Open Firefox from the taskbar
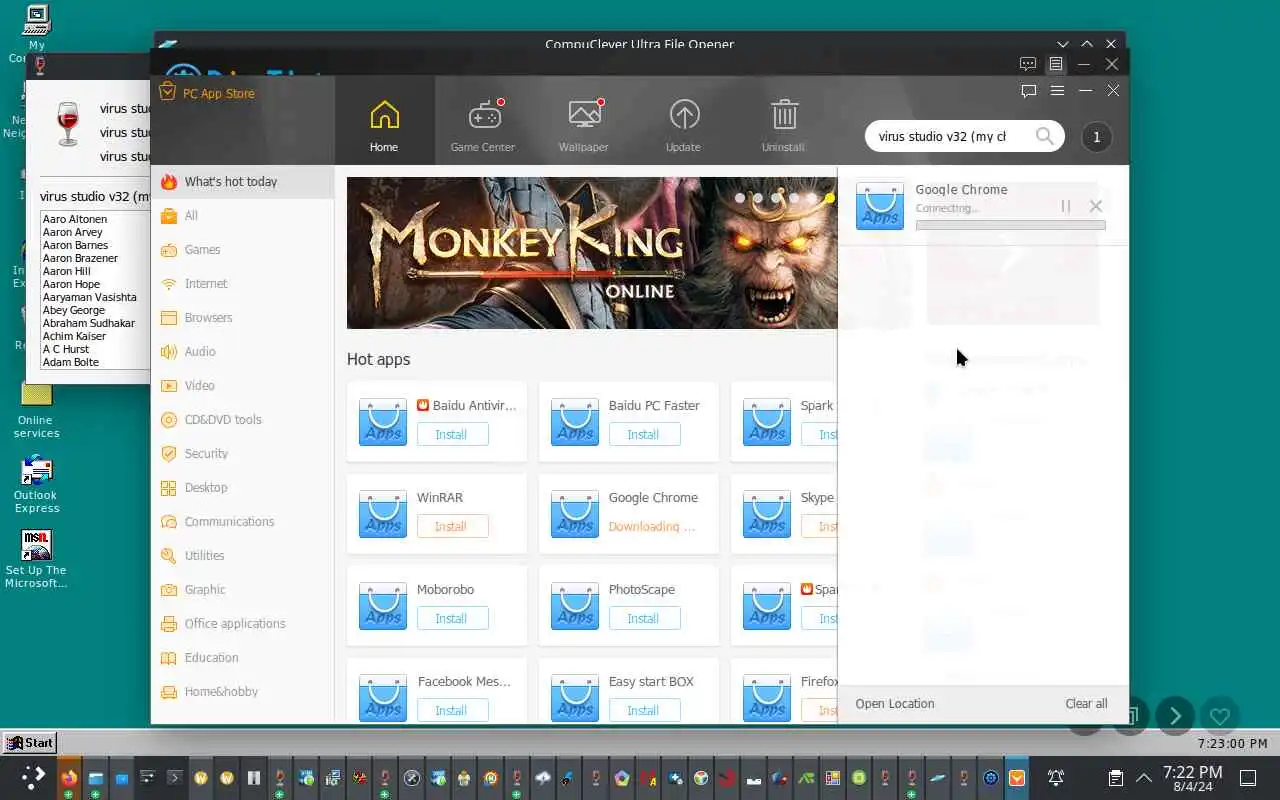1280x800 pixels. tap(69, 777)
